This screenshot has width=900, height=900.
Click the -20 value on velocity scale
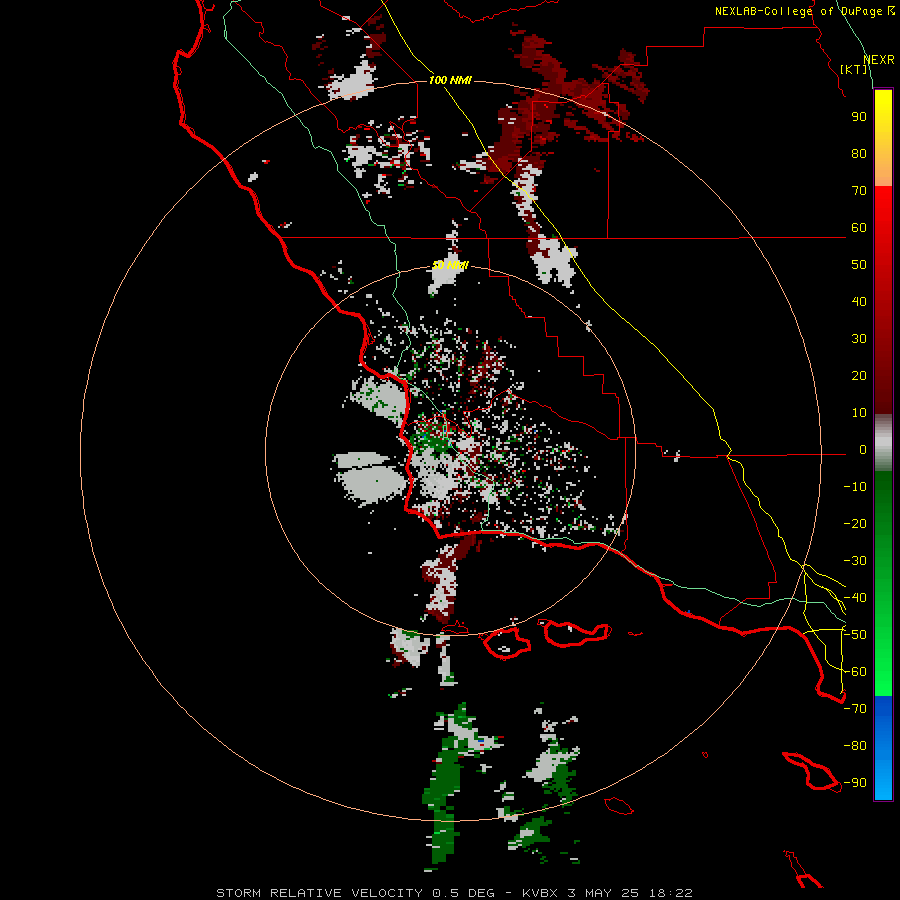(x=855, y=524)
